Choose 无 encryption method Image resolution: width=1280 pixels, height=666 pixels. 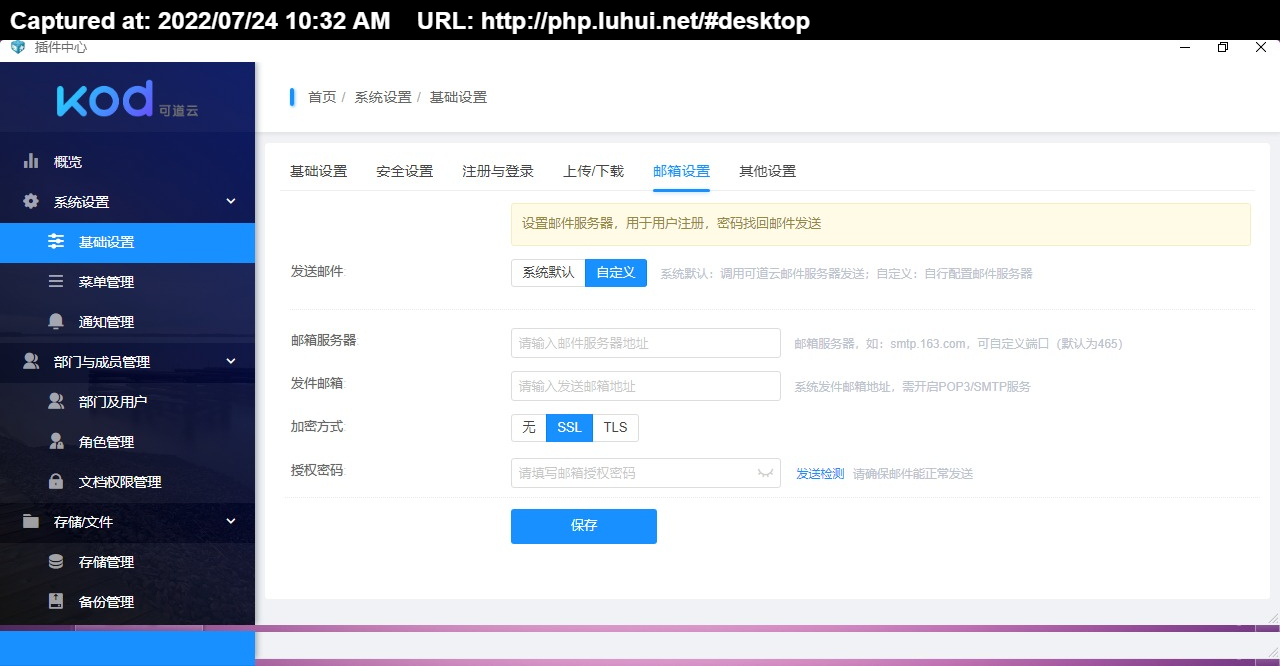[529, 427]
